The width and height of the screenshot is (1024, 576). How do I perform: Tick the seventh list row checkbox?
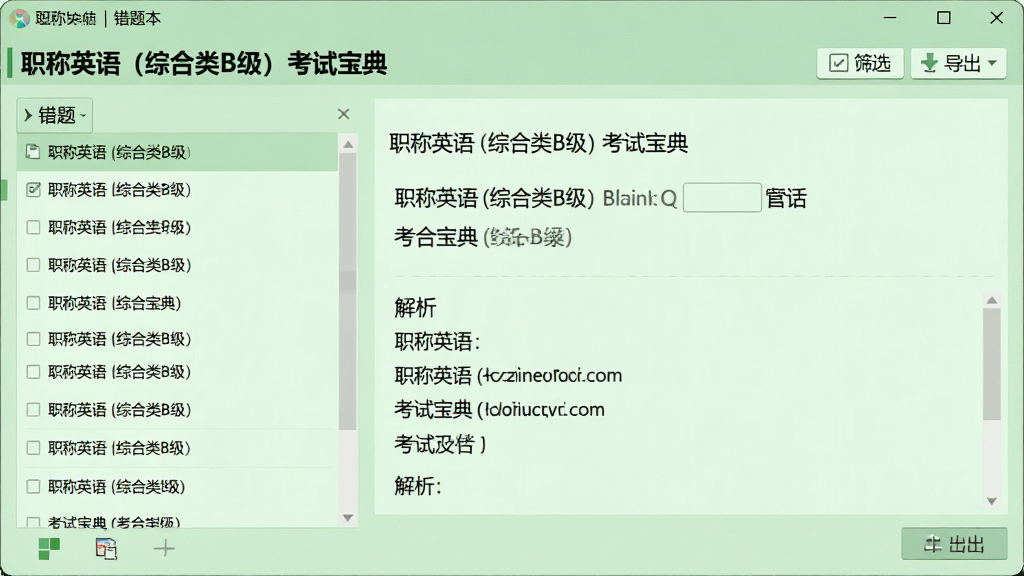click(x=33, y=372)
